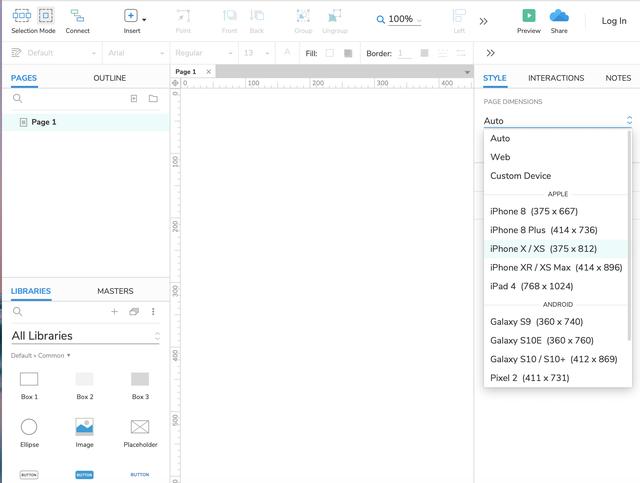The height and width of the screenshot is (483, 640).
Task: Open the library options kebab menu
Action: 153,312
